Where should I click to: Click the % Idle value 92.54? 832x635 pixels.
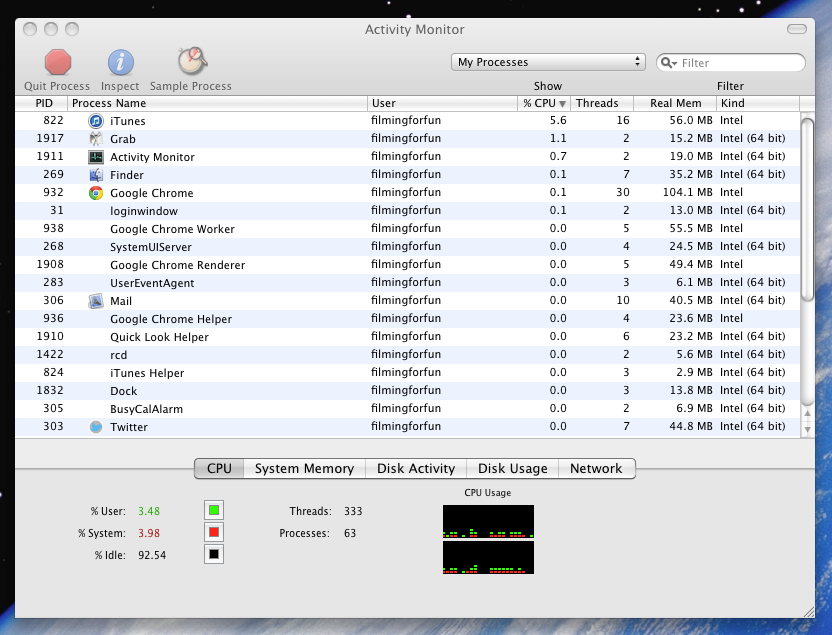point(152,555)
